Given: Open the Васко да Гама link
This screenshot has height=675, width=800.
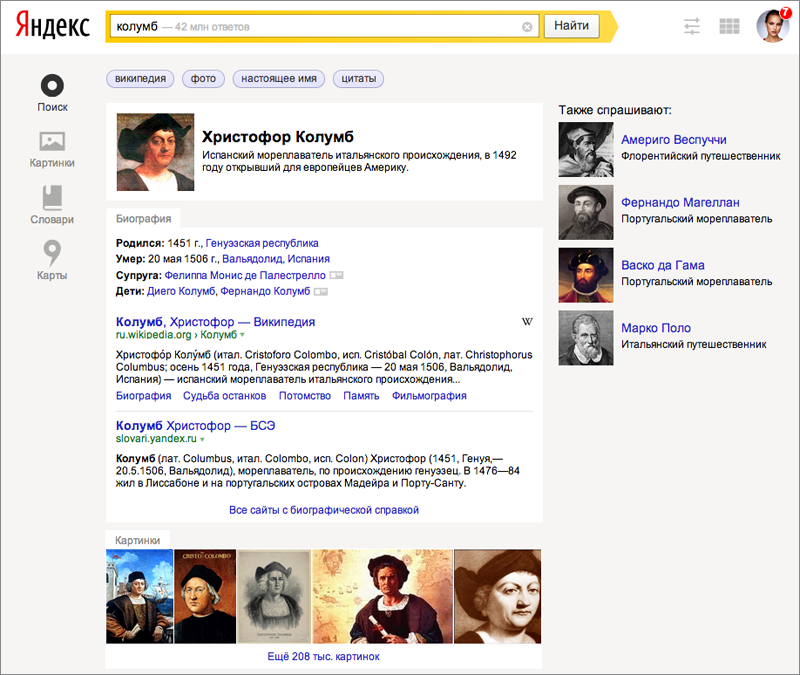Looking at the screenshot, I should [663, 265].
